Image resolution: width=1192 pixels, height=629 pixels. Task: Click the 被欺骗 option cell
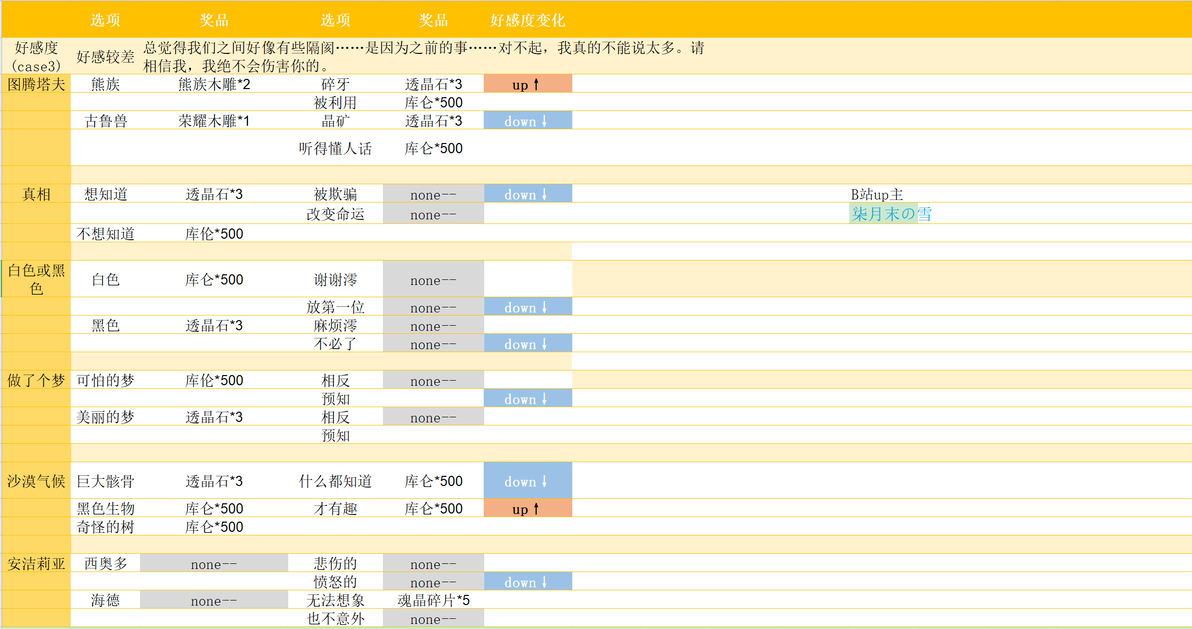[335, 194]
